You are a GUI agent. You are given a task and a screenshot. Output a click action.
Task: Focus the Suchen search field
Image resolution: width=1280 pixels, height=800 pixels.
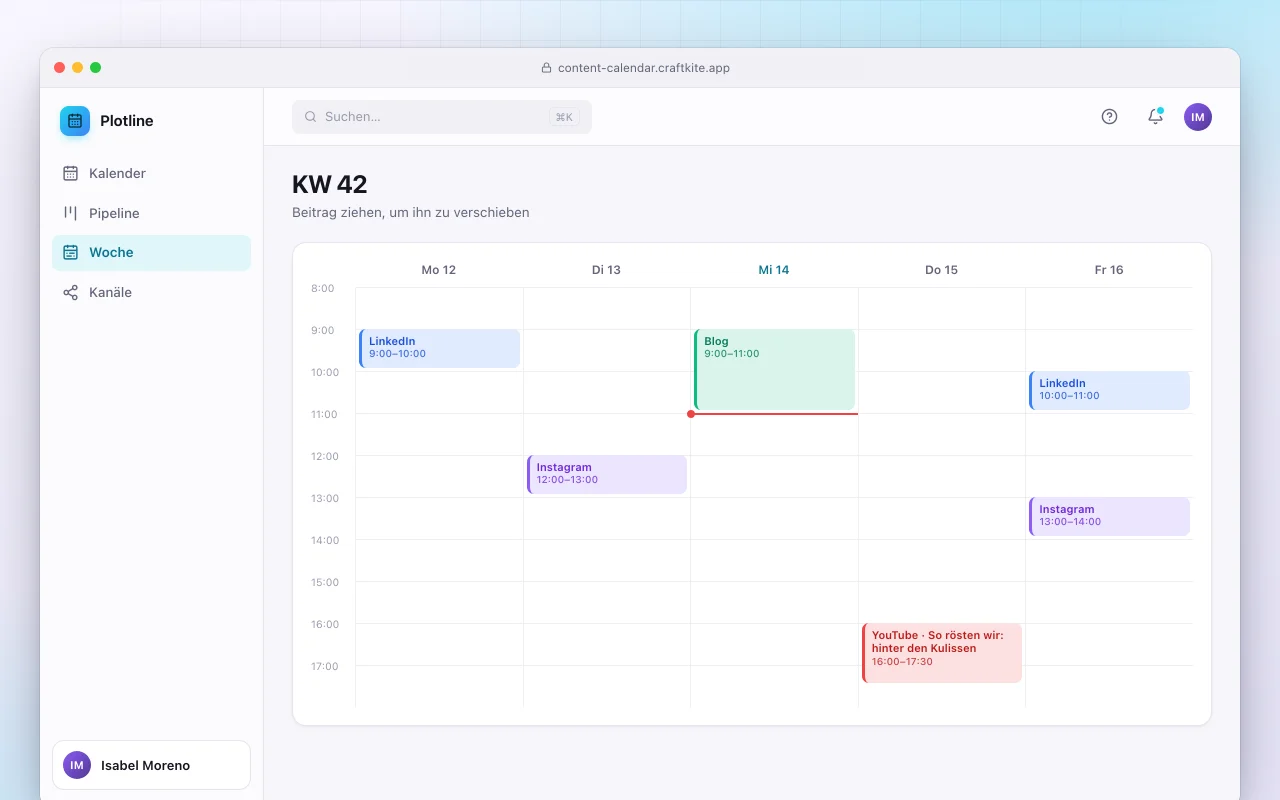click(x=442, y=117)
